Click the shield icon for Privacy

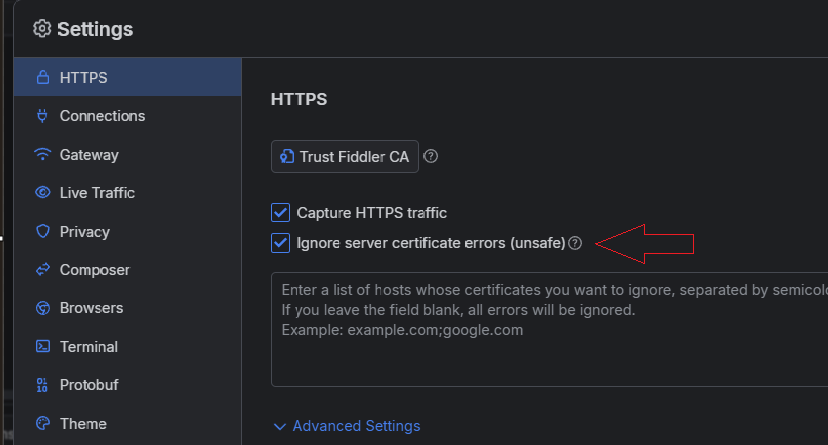point(42,232)
